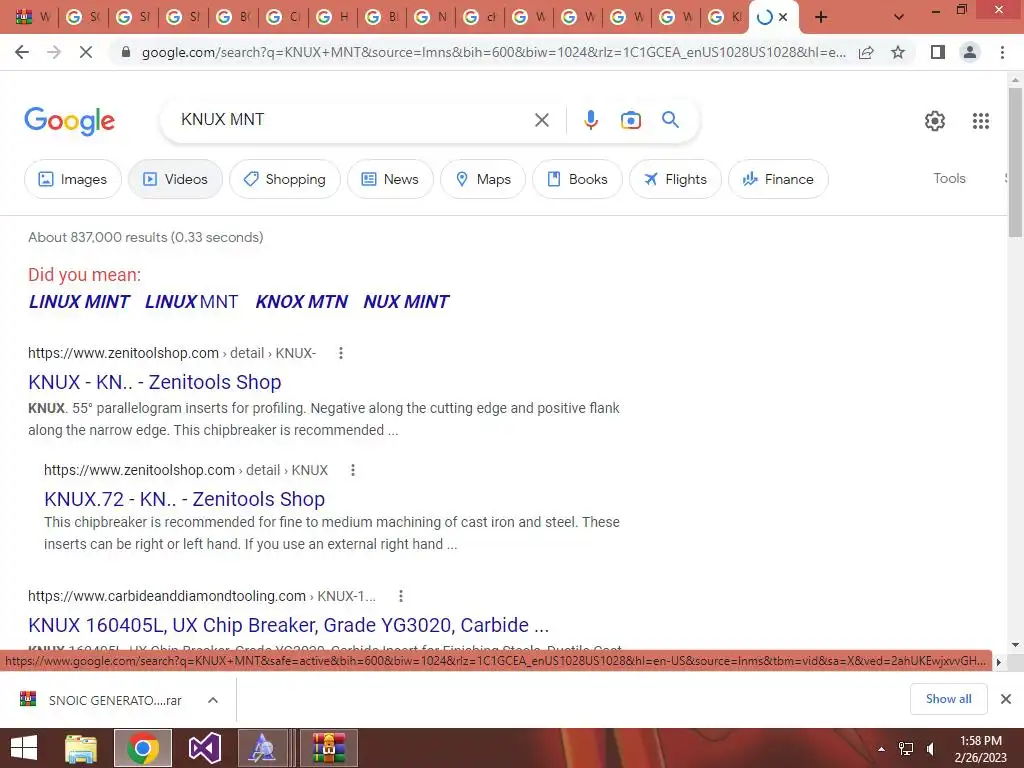Share this page from address bar
The image size is (1024, 768).
(x=866, y=52)
